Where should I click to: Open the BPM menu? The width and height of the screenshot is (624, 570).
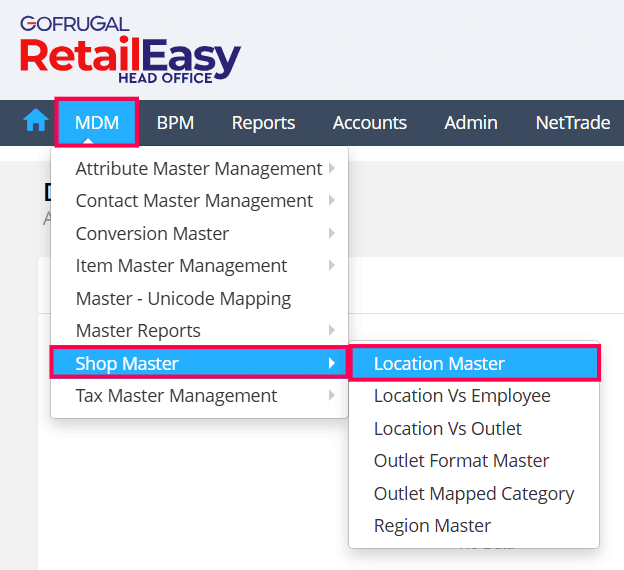[x=175, y=123]
